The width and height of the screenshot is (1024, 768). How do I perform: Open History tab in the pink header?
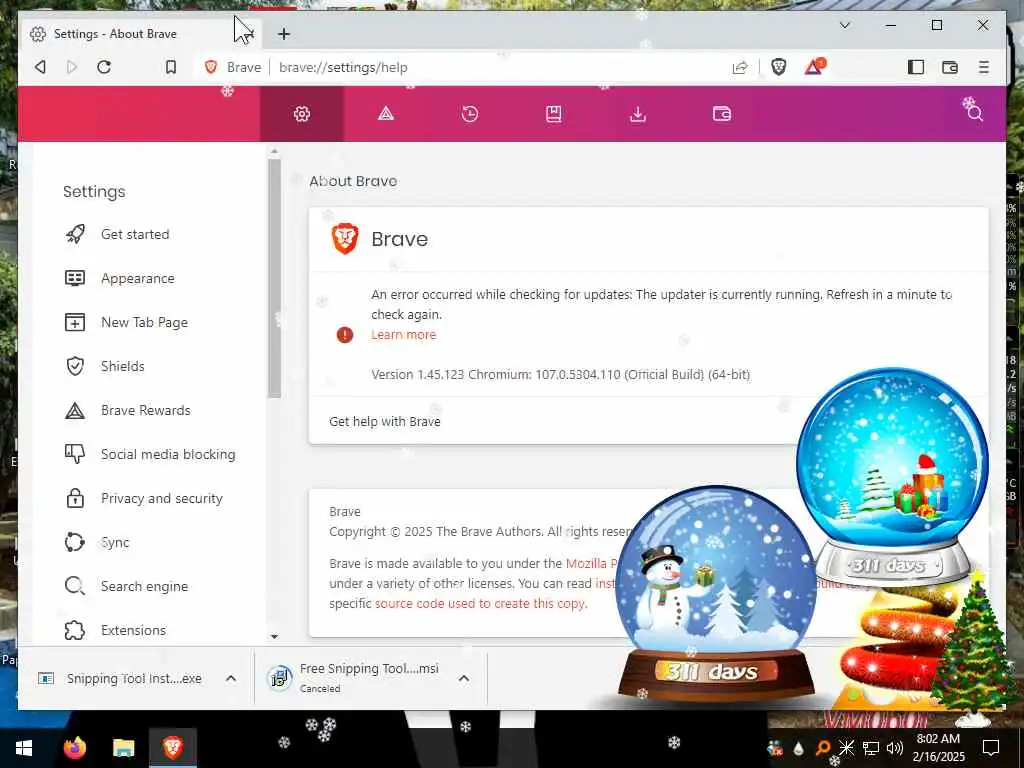click(x=470, y=114)
